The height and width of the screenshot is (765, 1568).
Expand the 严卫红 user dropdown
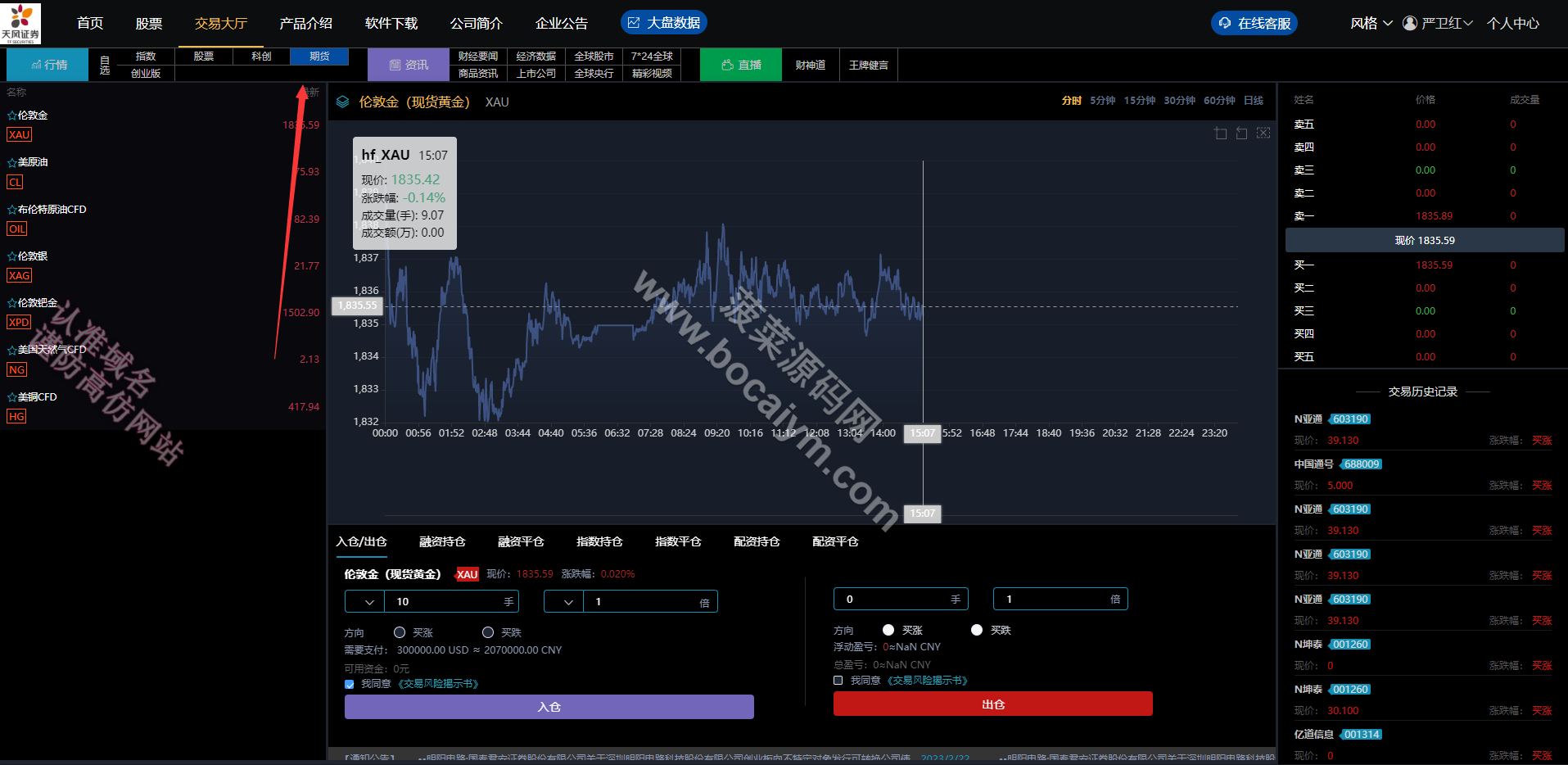(1446, 23)
